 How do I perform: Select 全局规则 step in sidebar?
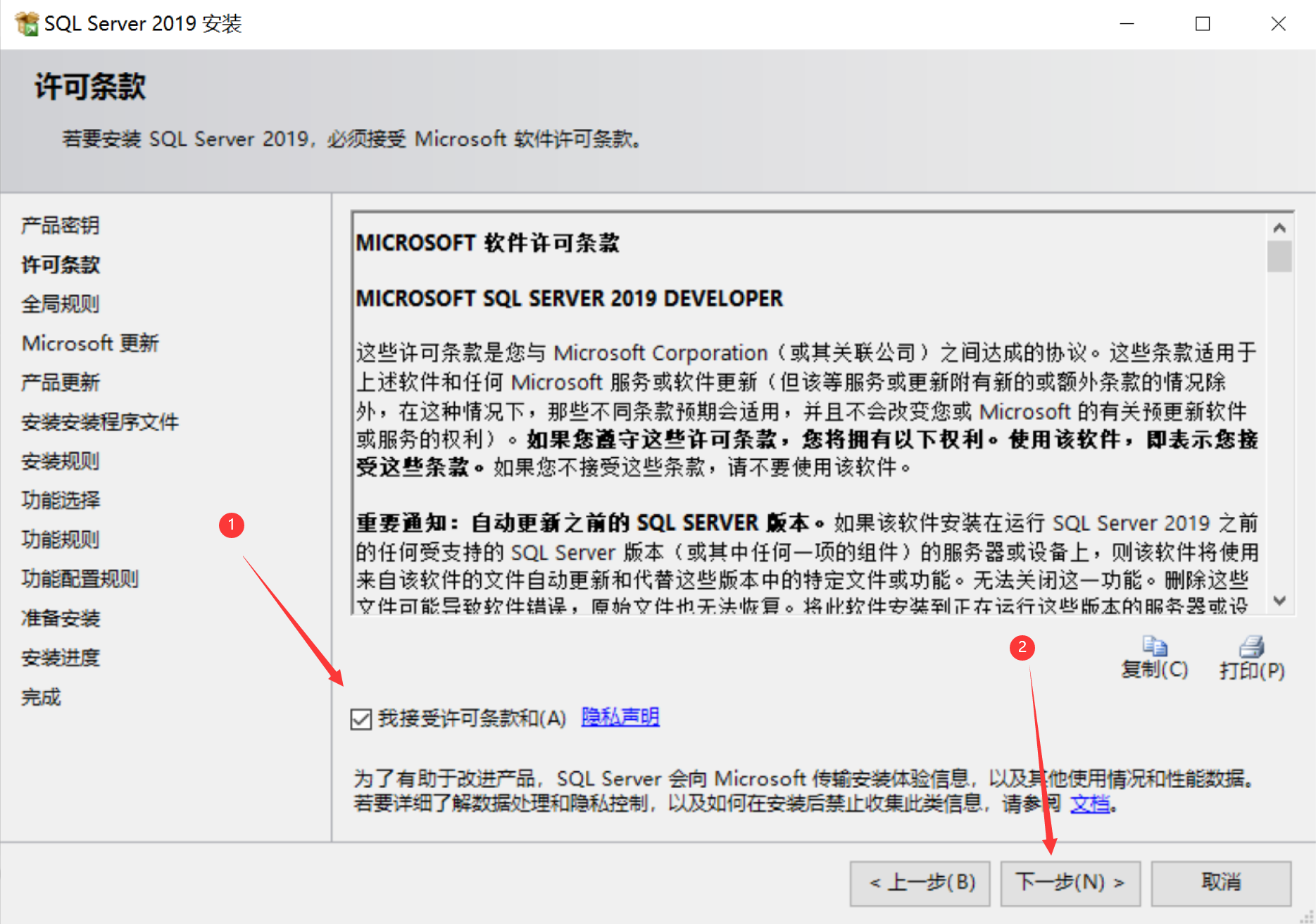click(x=61, y=304)
